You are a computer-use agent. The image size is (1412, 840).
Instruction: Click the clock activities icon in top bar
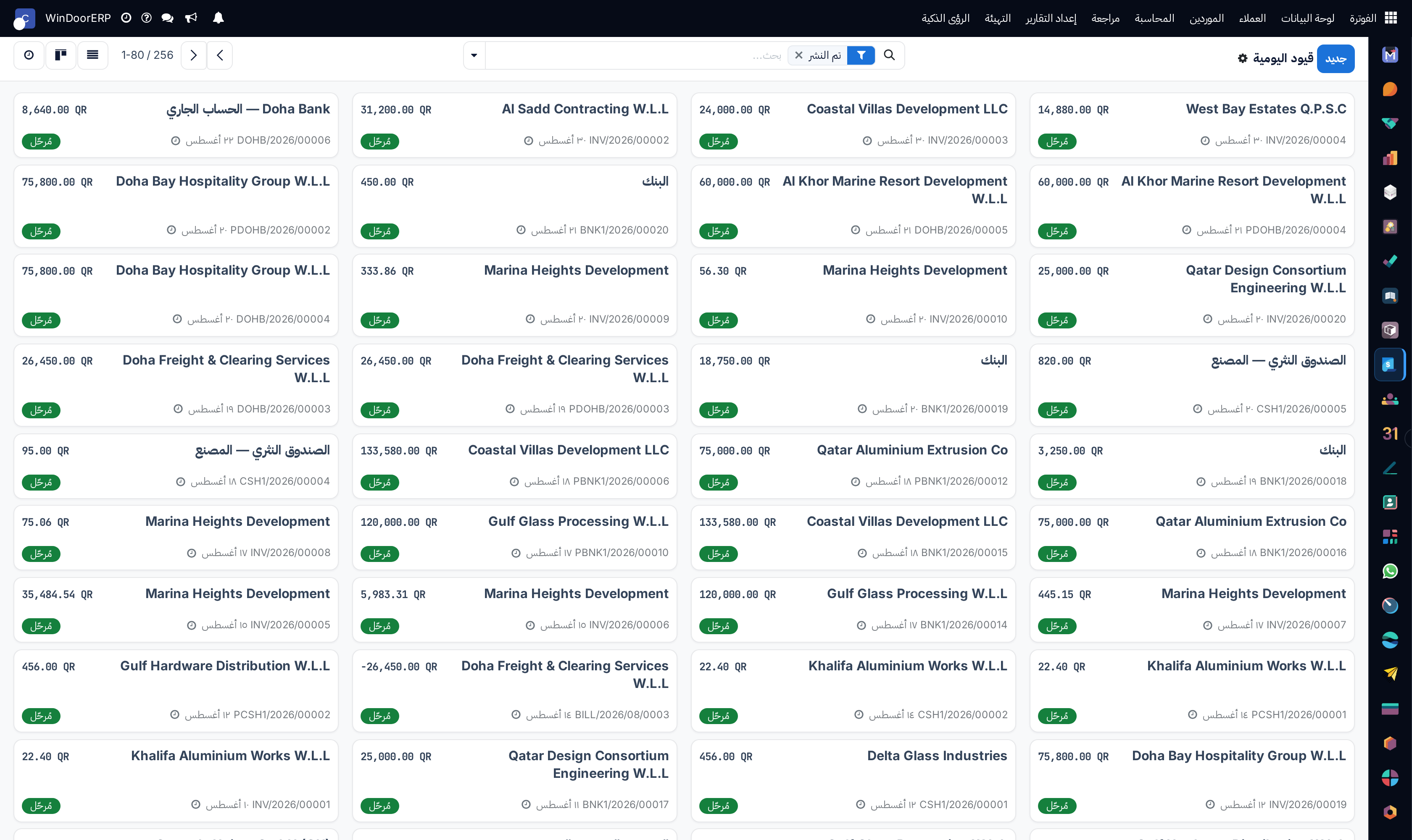click(126, 18)
